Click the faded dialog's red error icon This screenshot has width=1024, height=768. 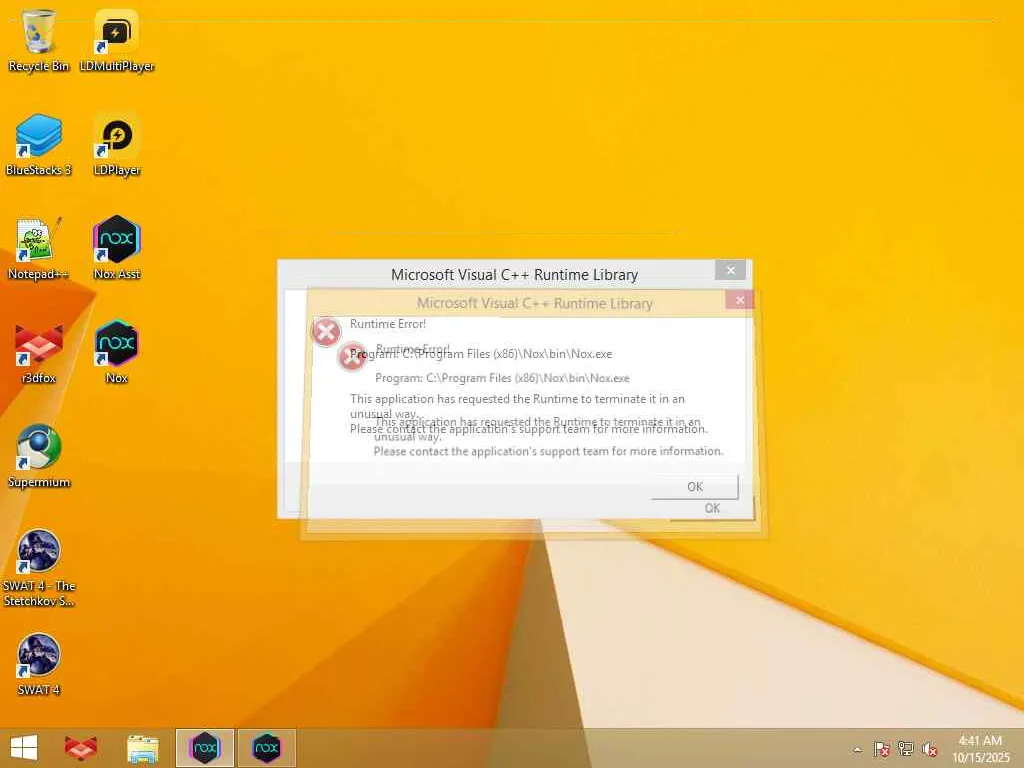pyautogui.click(x=352, y=356)
